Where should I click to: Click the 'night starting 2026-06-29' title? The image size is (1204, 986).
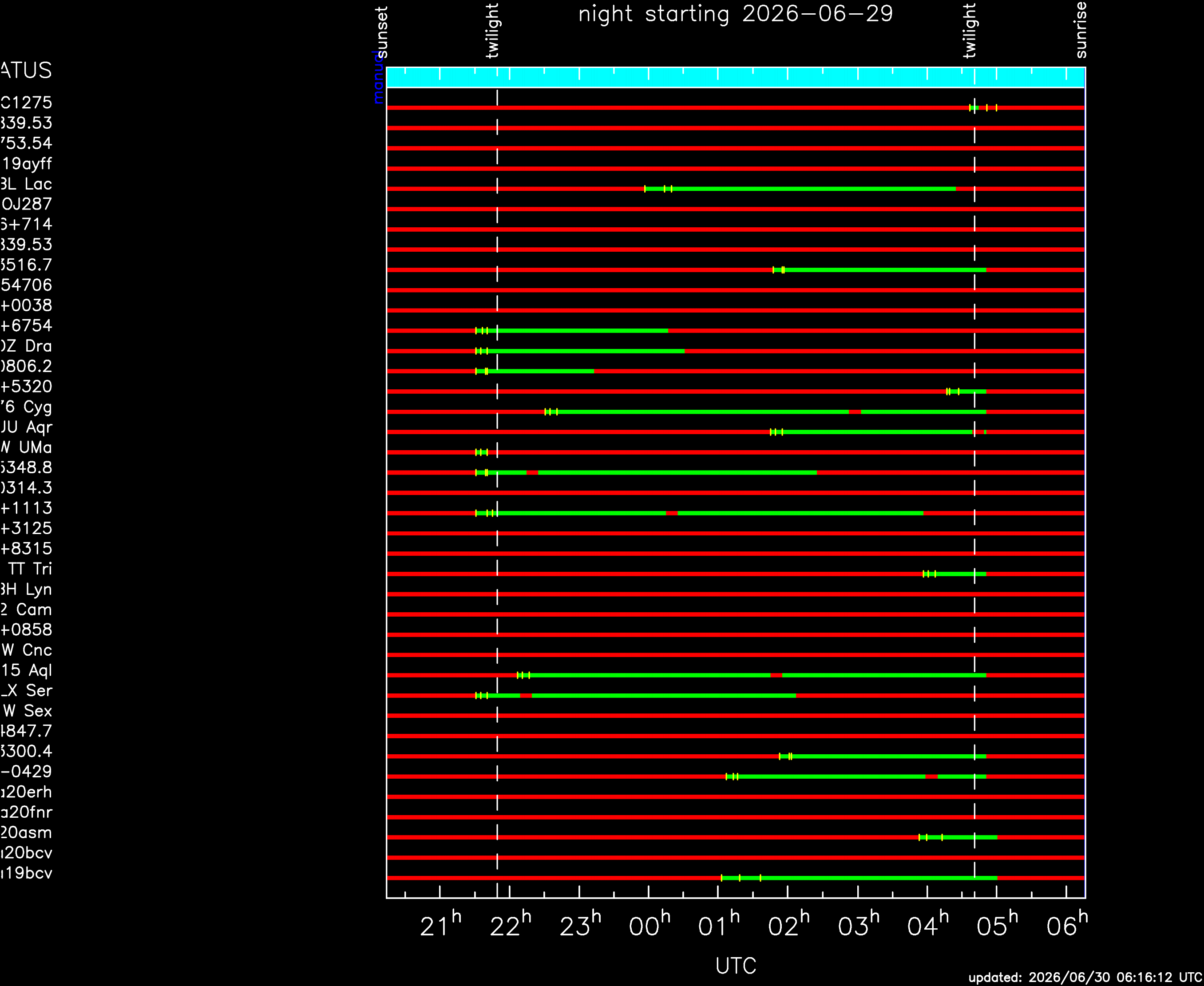[x=736, y=14]
